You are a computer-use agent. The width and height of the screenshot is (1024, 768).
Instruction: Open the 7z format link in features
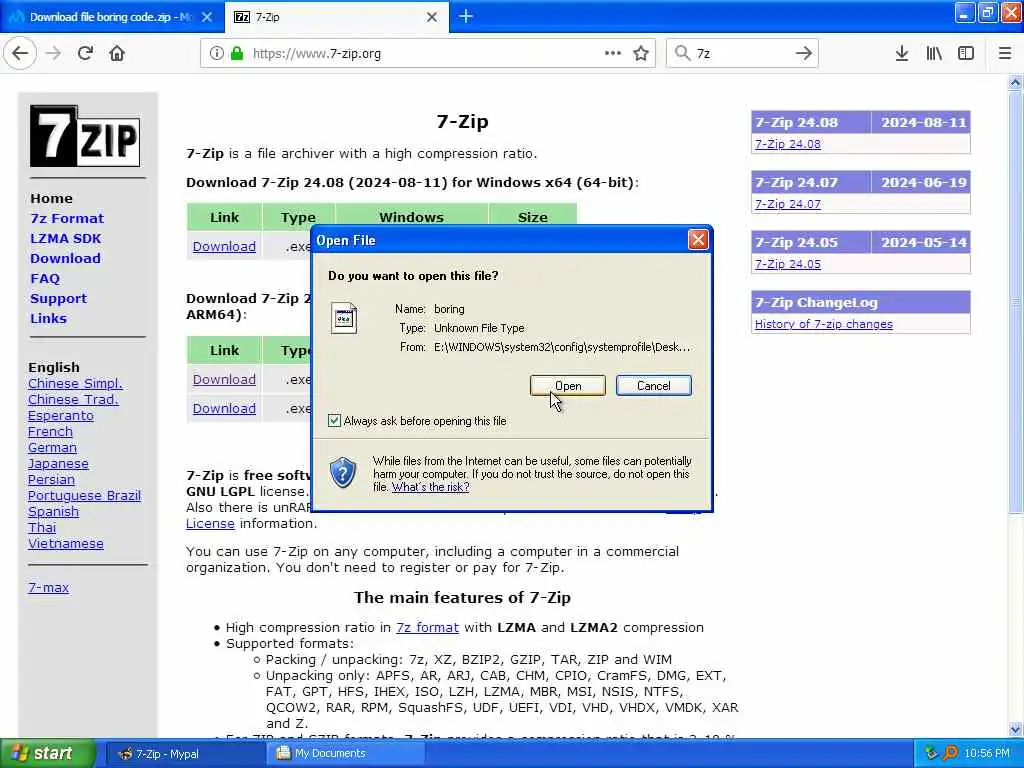(427, 628)
